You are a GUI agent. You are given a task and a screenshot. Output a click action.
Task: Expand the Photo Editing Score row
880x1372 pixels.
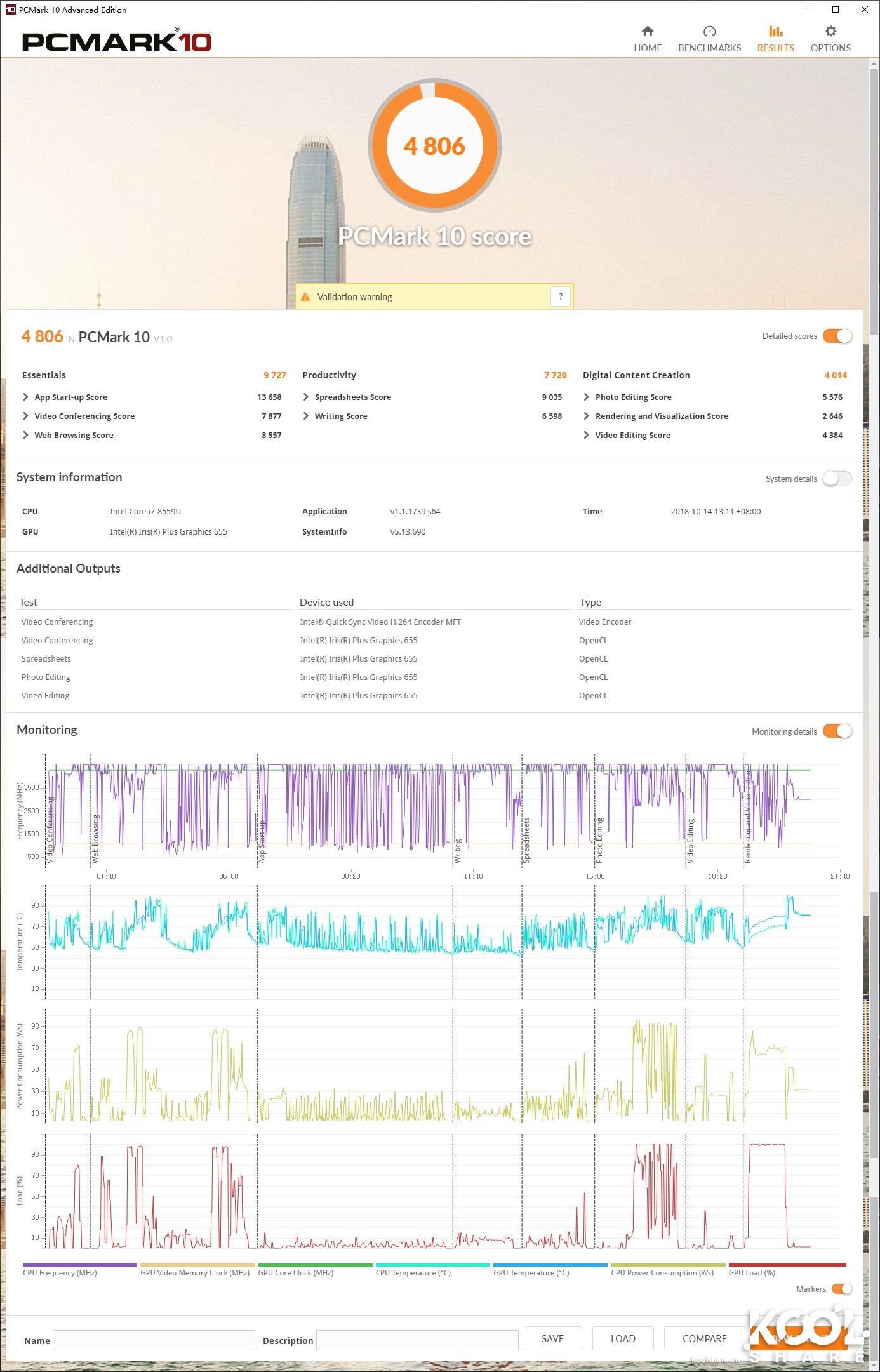pyautogui.click(x=586, y=397)
